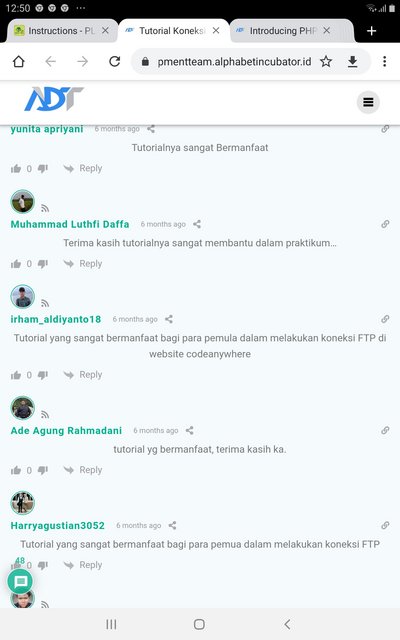Reload the page in browser toolbar
The height and width of the screenshot is (640, 400).
pos(115,62)
